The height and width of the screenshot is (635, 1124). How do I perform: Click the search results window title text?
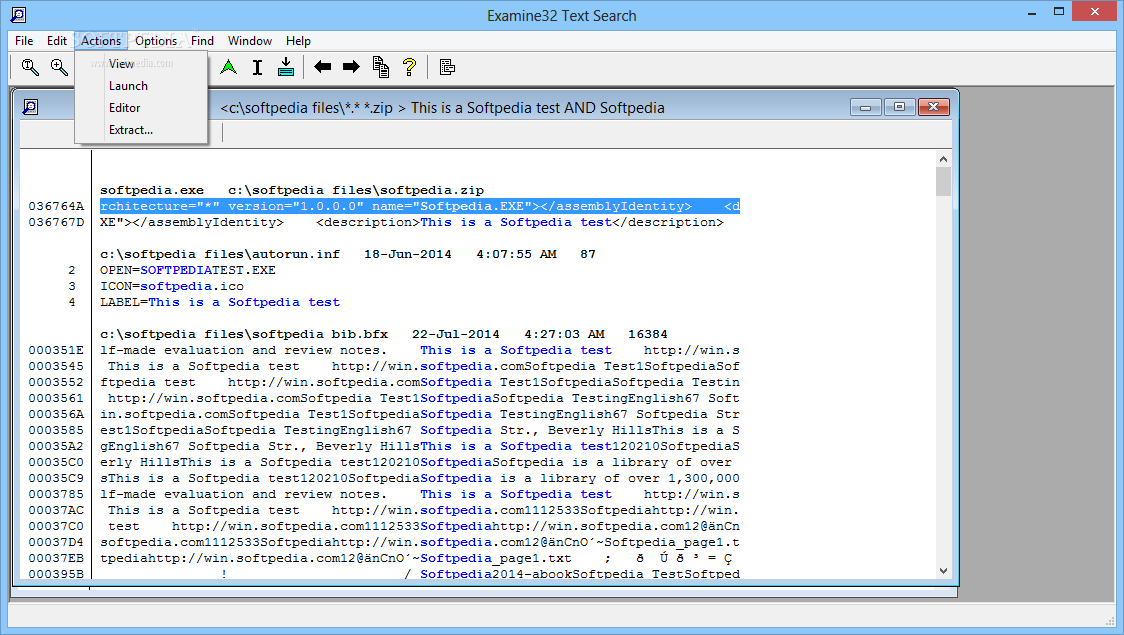[442, 108]
